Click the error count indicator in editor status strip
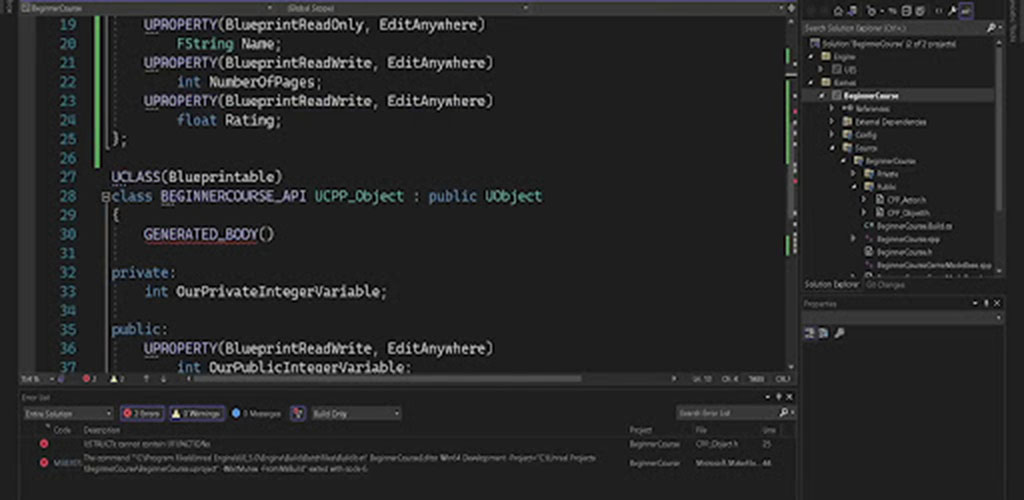The height and width of the screenshot is (500, 1024). pos(89,379)
